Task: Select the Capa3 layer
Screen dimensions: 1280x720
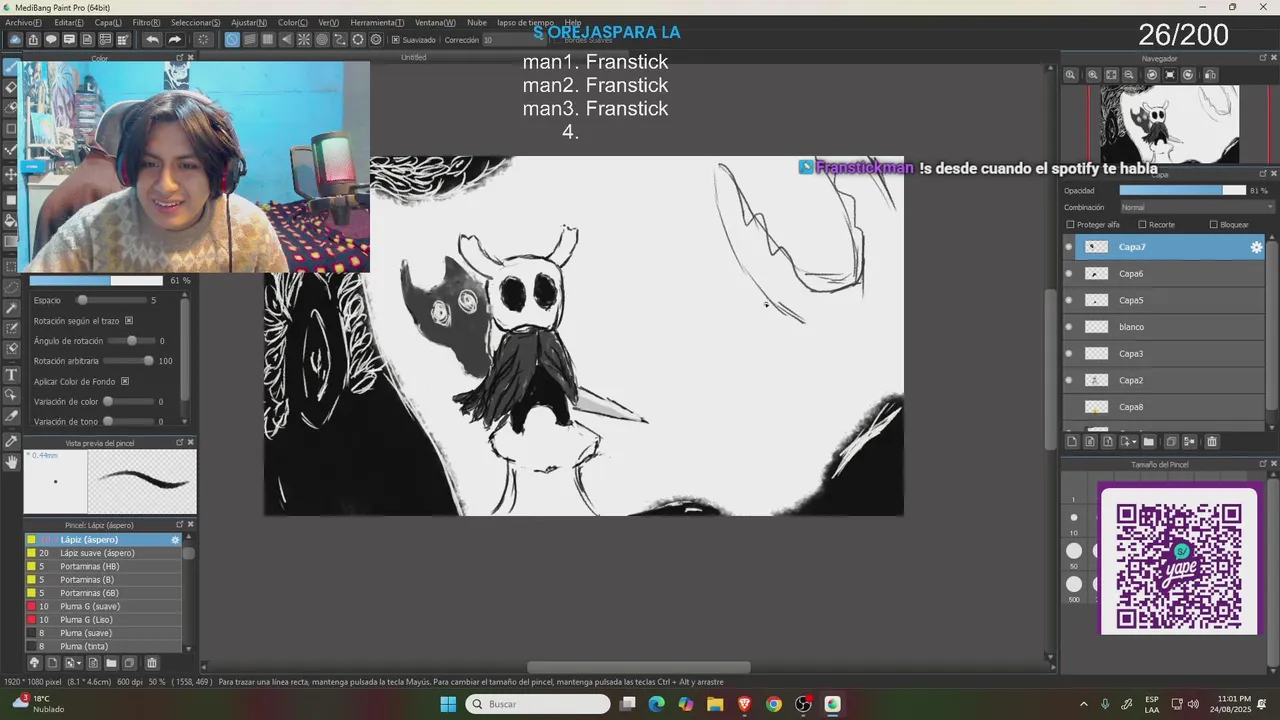Action: (x=1171, y=354)
